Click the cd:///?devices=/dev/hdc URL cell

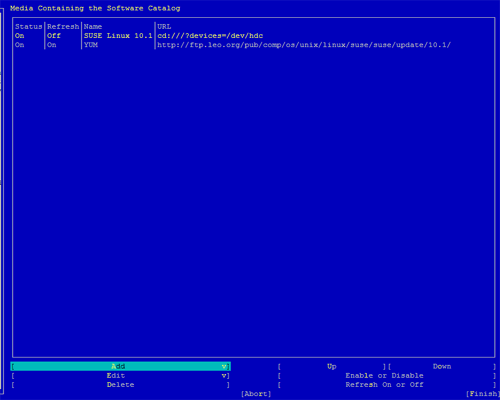pos(210,36)
